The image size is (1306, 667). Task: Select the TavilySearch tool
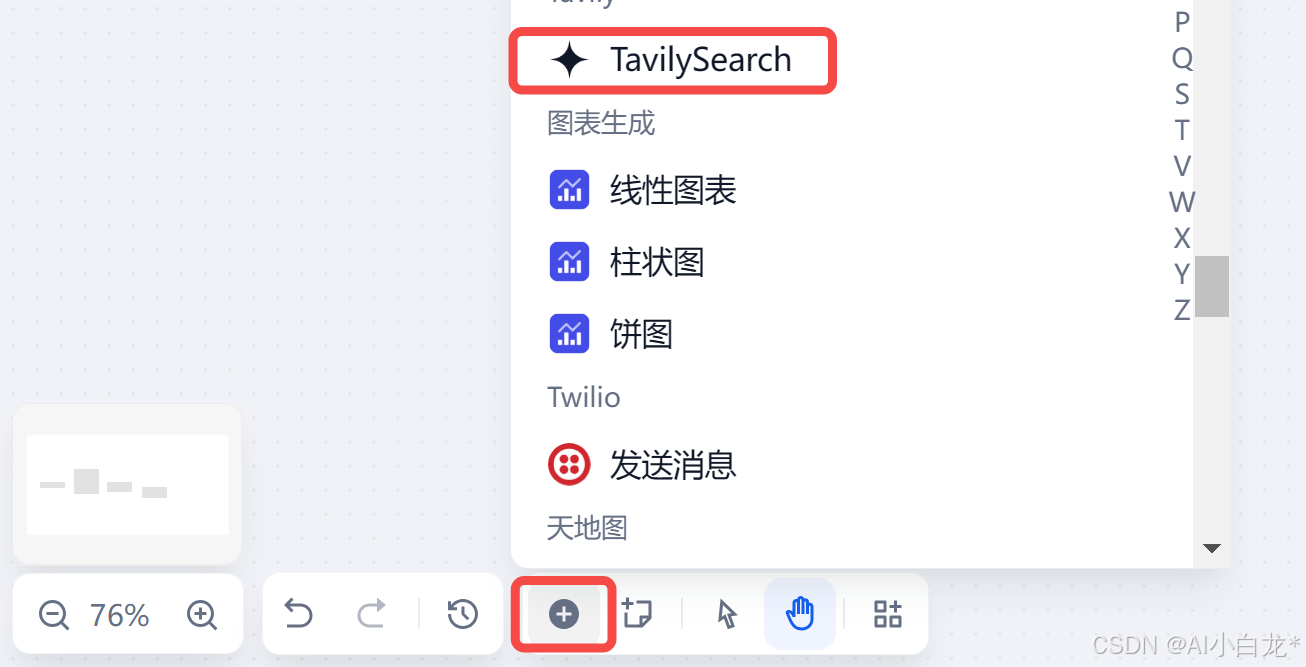click(672, 61)
